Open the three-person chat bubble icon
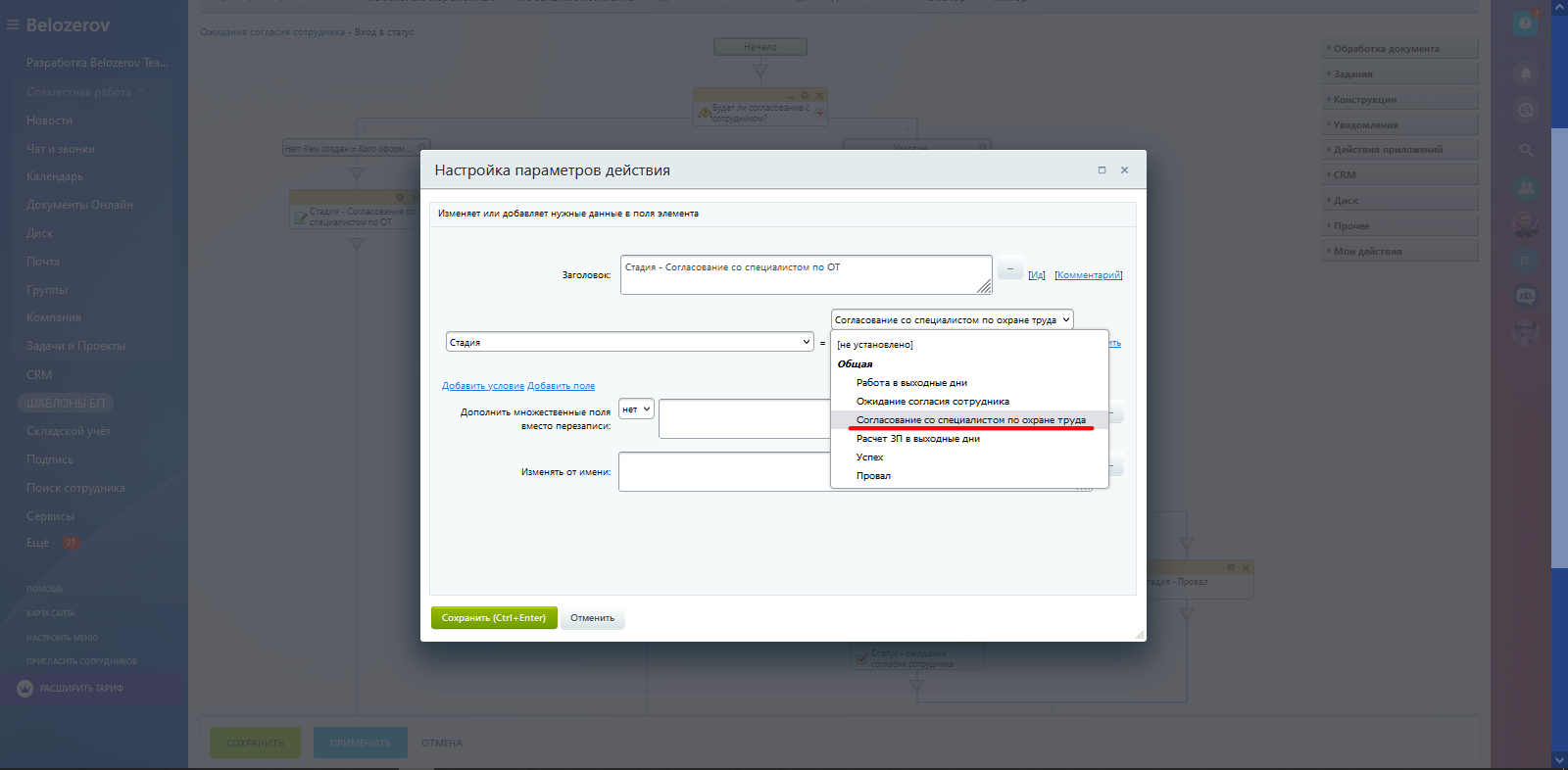1568x770 pixels. (x=1525, y=296)
